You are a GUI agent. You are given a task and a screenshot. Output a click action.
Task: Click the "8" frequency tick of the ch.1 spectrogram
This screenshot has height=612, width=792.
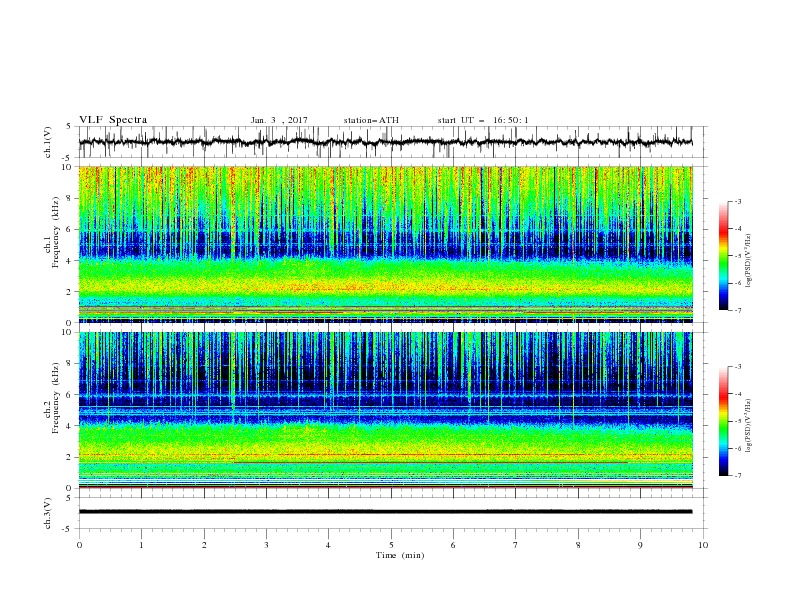pos(71,198)
